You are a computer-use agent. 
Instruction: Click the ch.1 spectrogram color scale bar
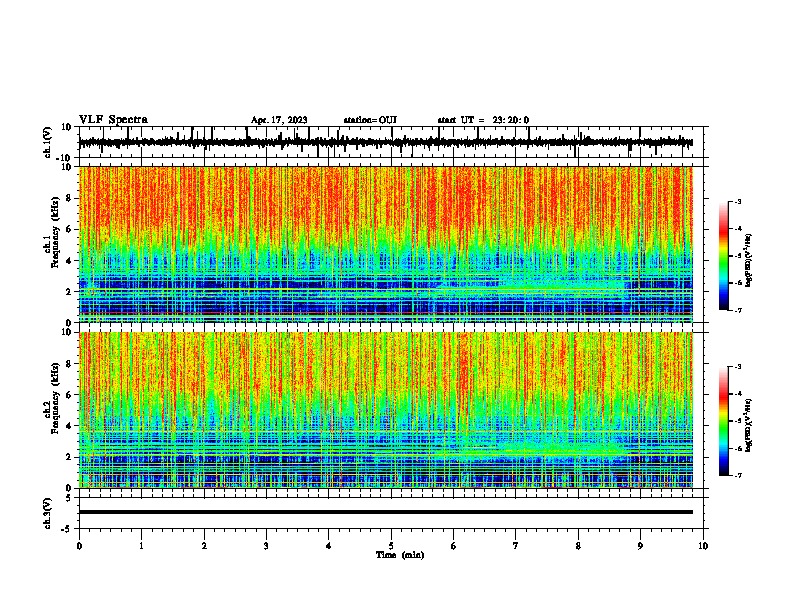(724, 256)
